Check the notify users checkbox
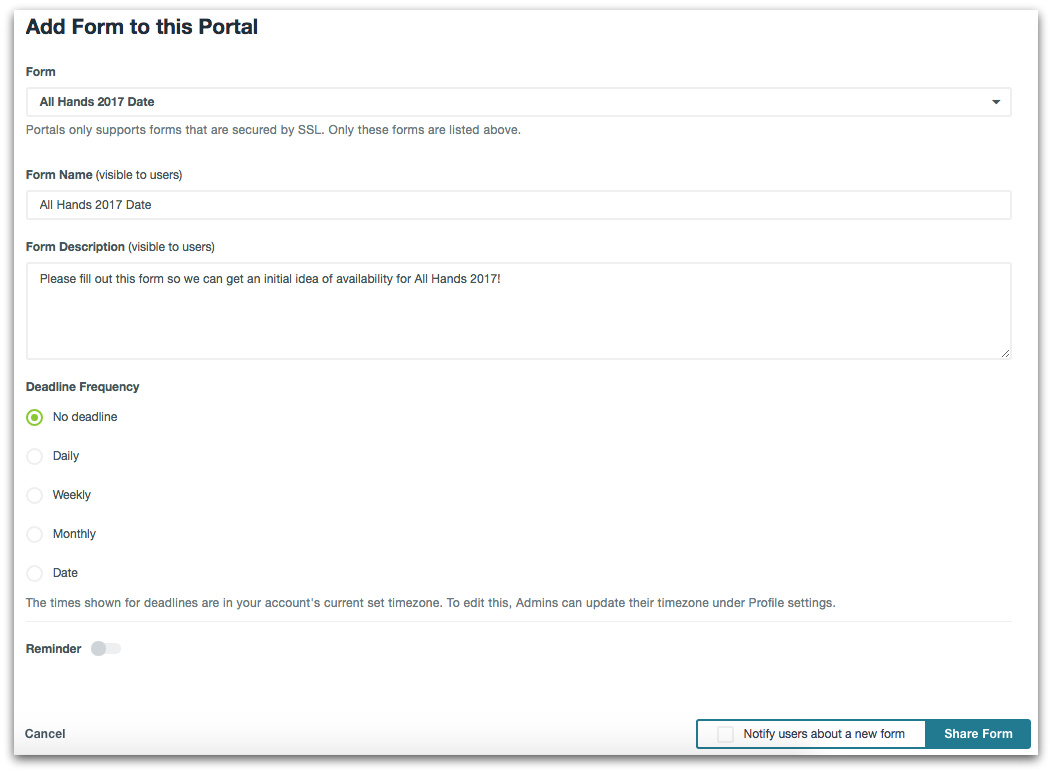The height and width of the screenshot is (773, 1052). point(725,734)
